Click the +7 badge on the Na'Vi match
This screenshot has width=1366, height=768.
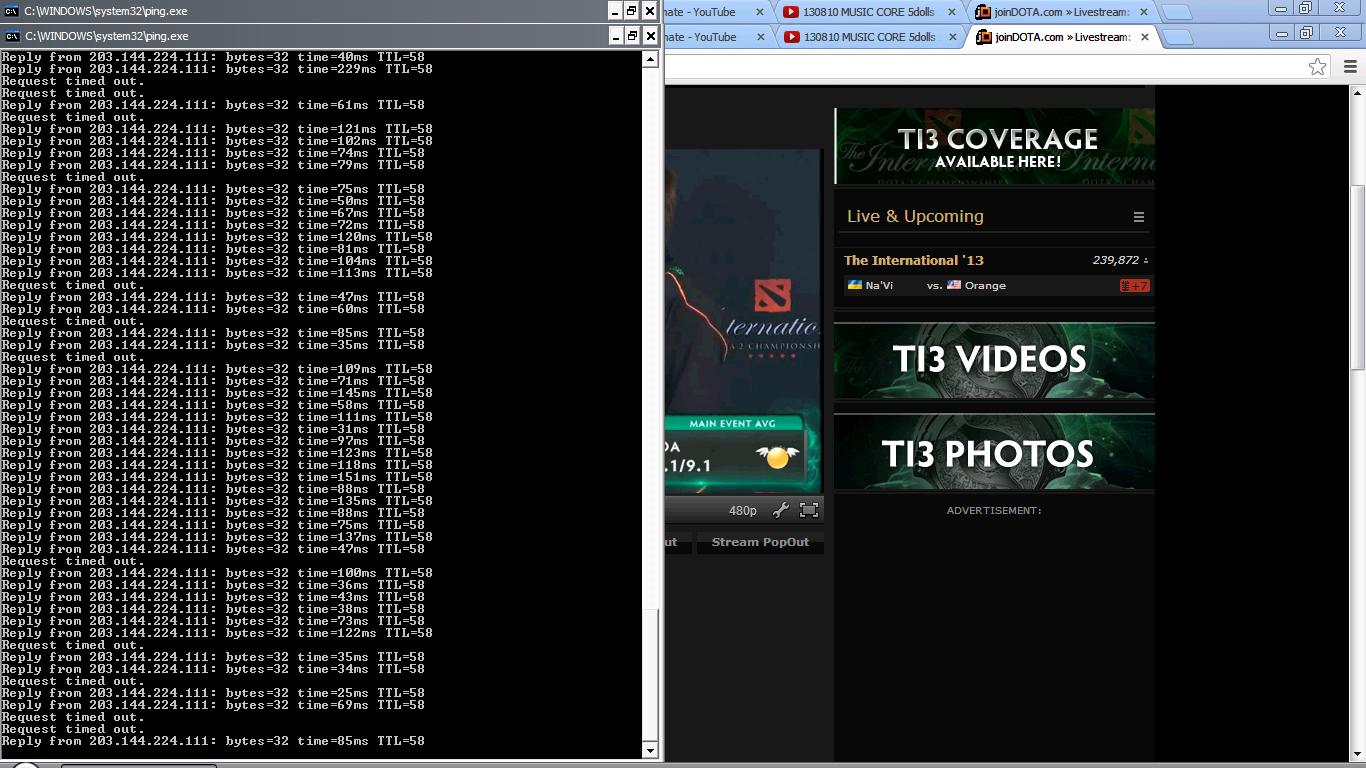[x=1135, y=286]
